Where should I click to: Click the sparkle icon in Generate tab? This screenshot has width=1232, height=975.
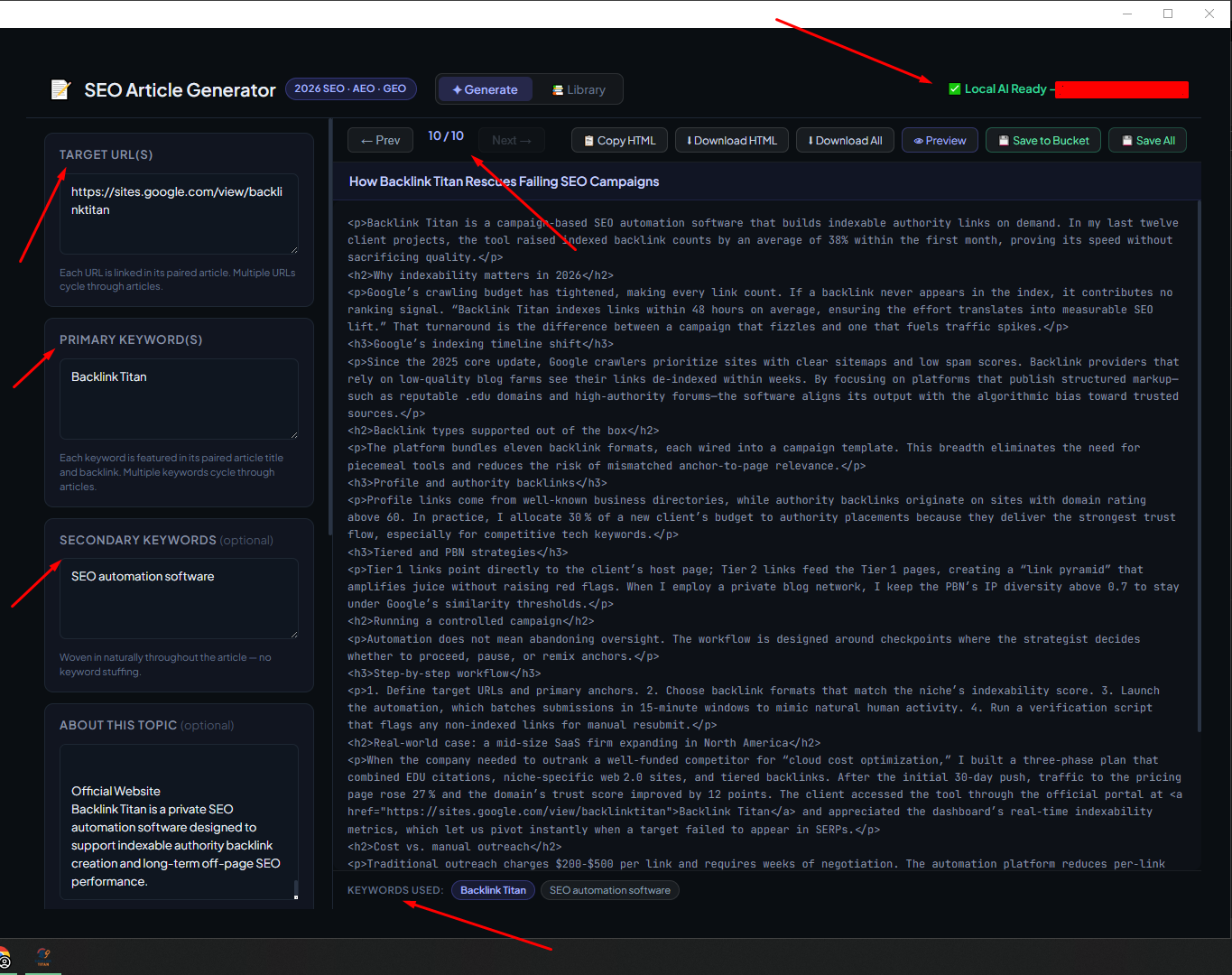tap(458, 90)
